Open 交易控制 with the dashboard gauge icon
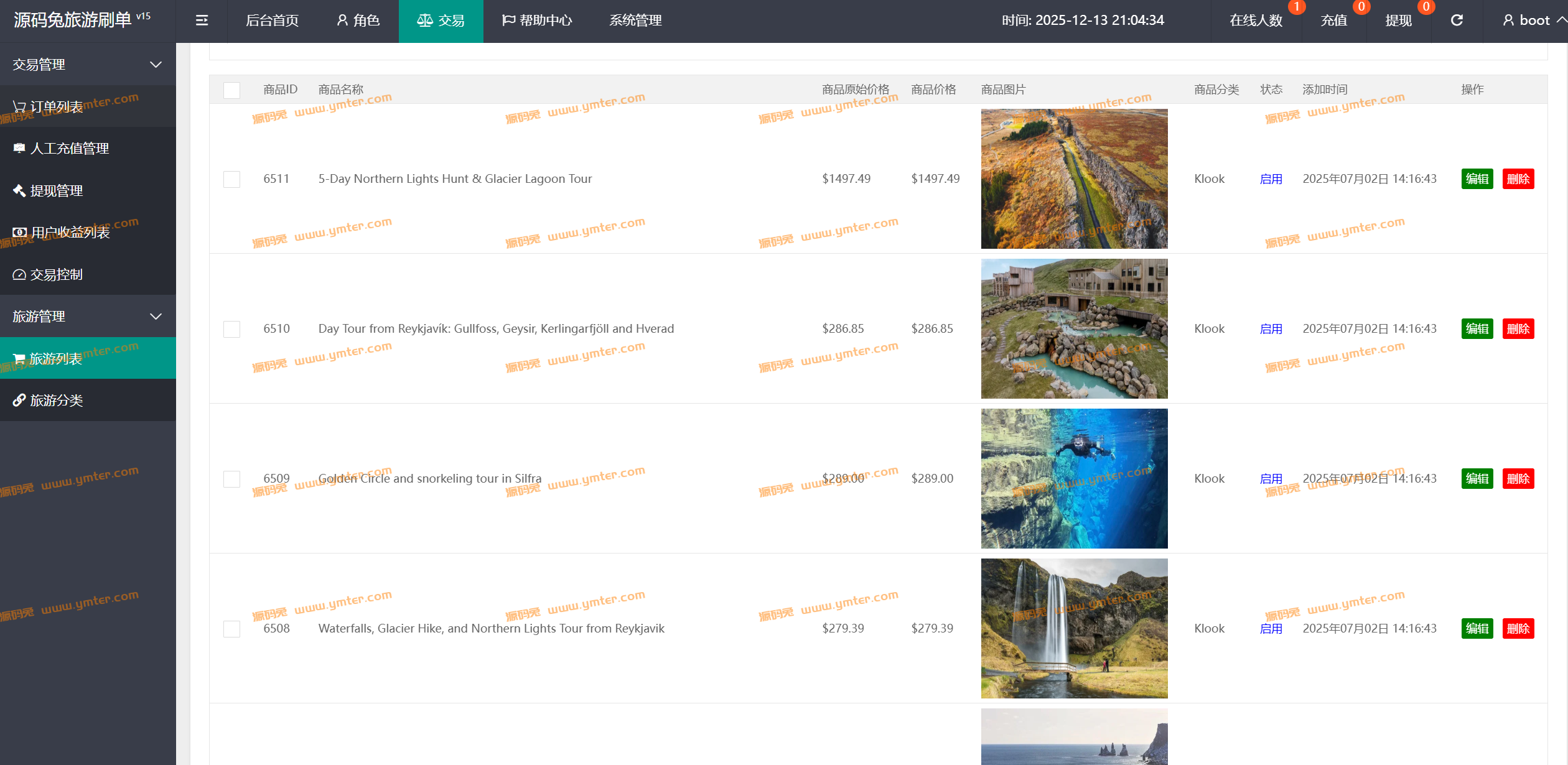This screenshot has height=765, width=1568. (x=56, y=274)
